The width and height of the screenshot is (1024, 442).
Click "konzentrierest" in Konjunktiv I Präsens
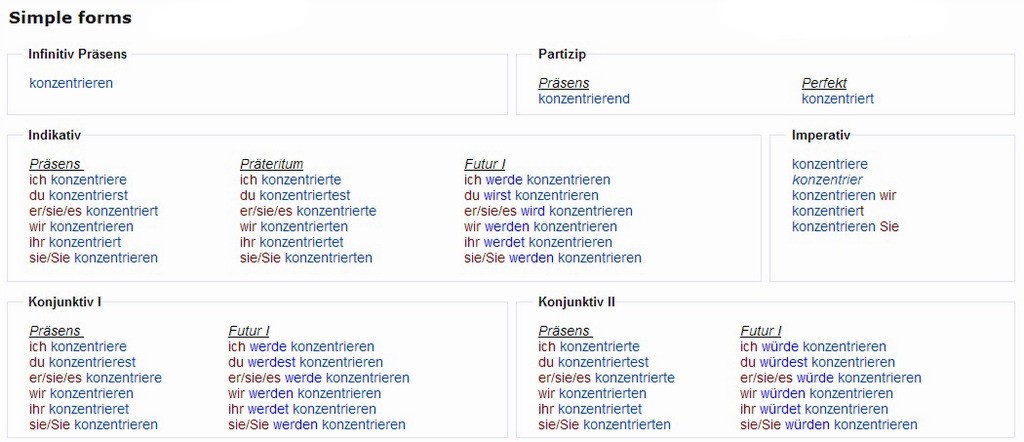(x=92, y=362)
